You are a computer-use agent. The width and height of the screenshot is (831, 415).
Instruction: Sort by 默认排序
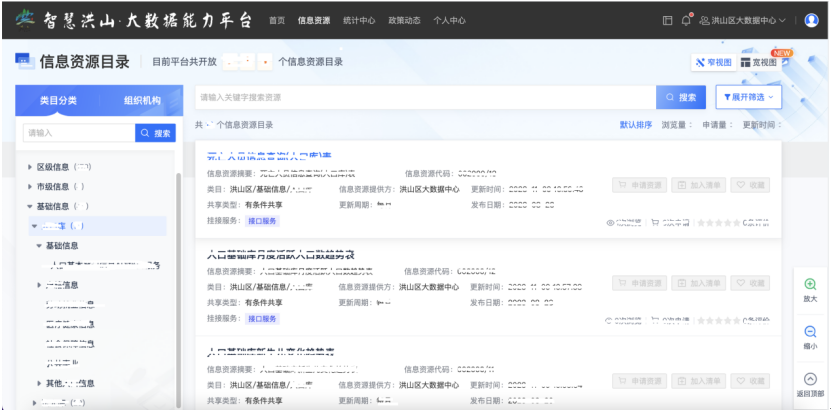636,125
